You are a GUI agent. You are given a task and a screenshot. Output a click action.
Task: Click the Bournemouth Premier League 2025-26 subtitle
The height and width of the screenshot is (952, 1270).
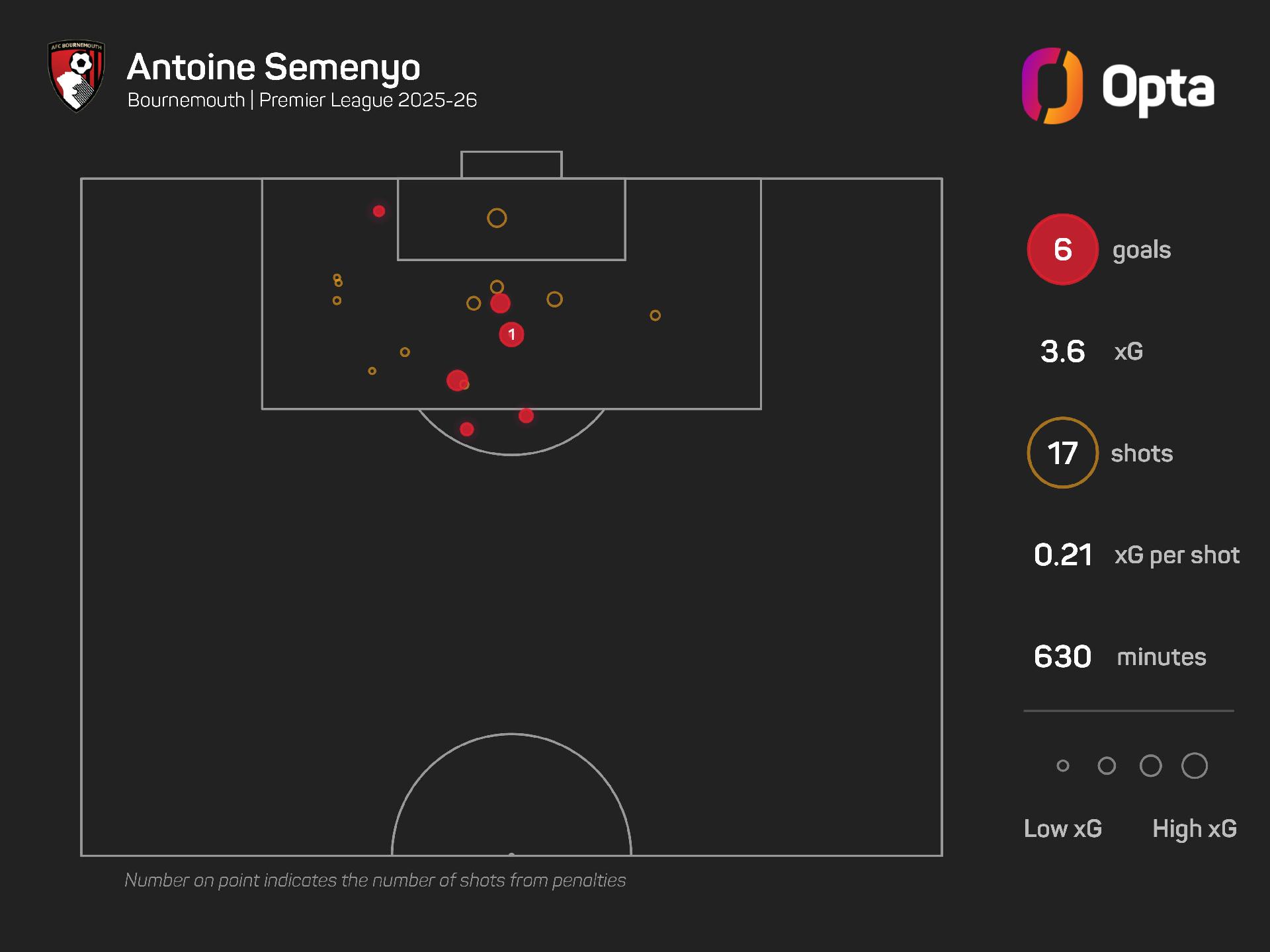302,100
